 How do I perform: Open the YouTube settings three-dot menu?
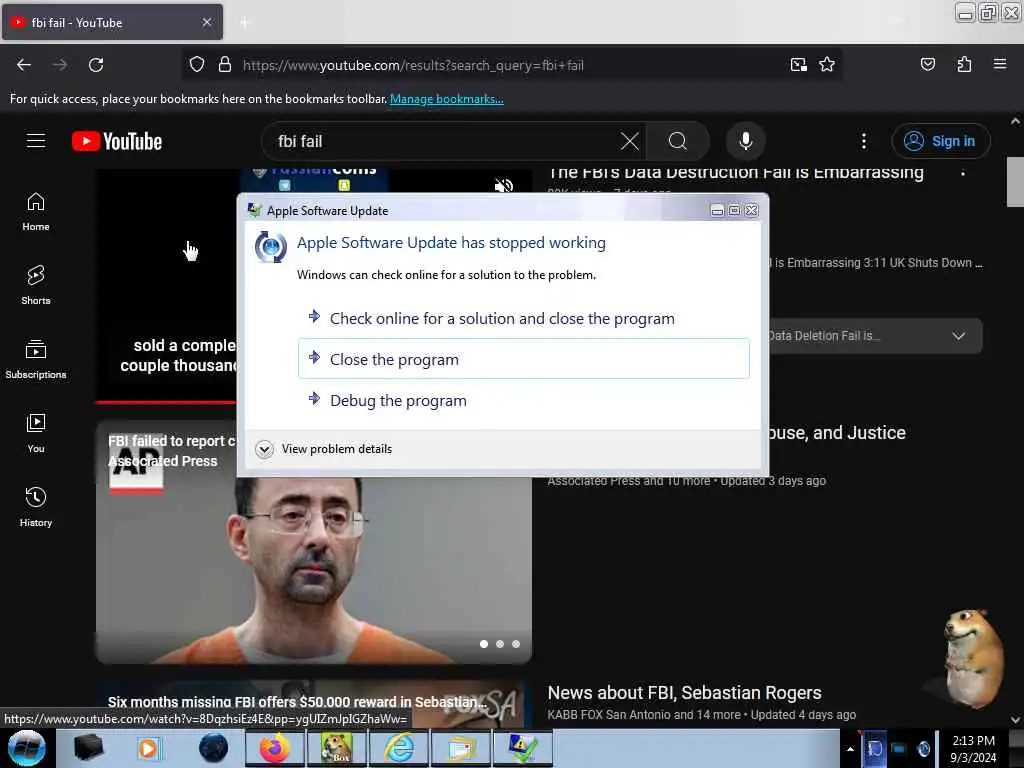click(864, 141)
